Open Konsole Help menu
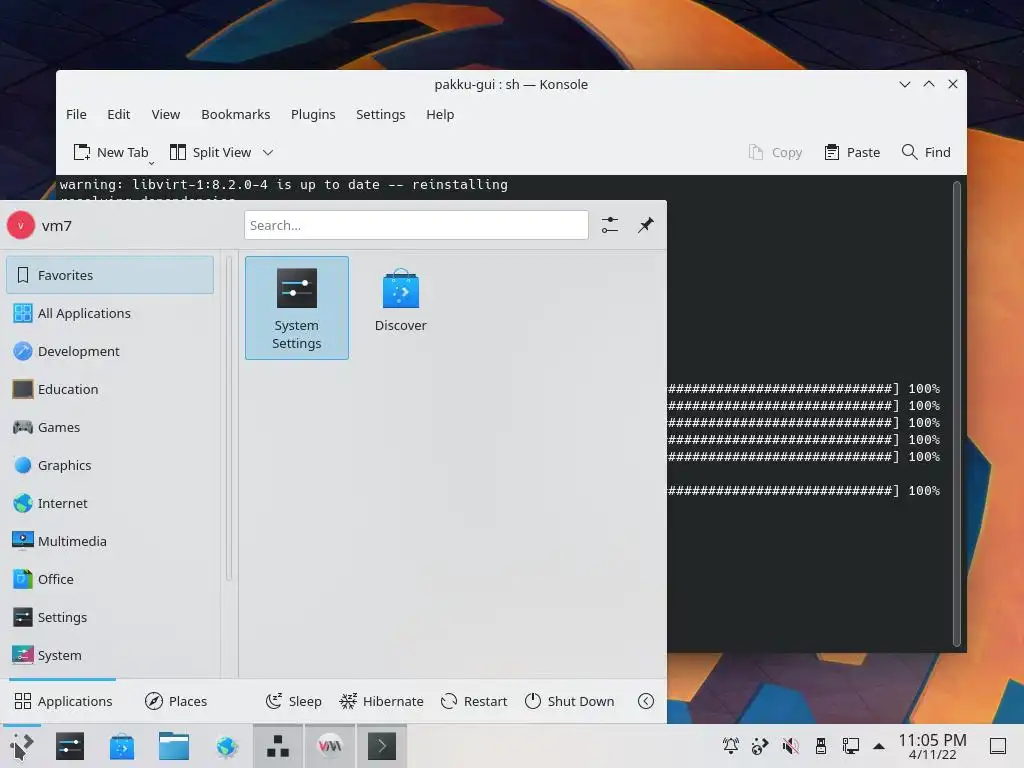 [x=440, y=114]
